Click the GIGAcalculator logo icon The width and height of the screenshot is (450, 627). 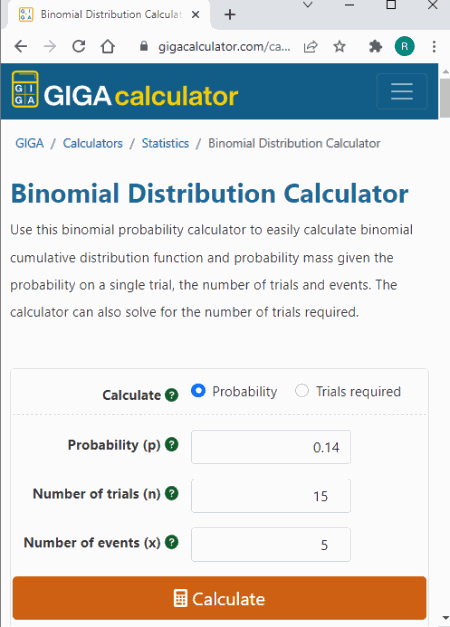(25, 89)
